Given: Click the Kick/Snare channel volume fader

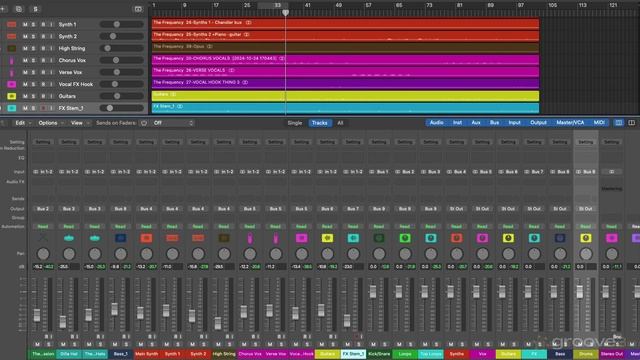Looking at the screenshot, I should pyautogui.click(x=373, y=292).
